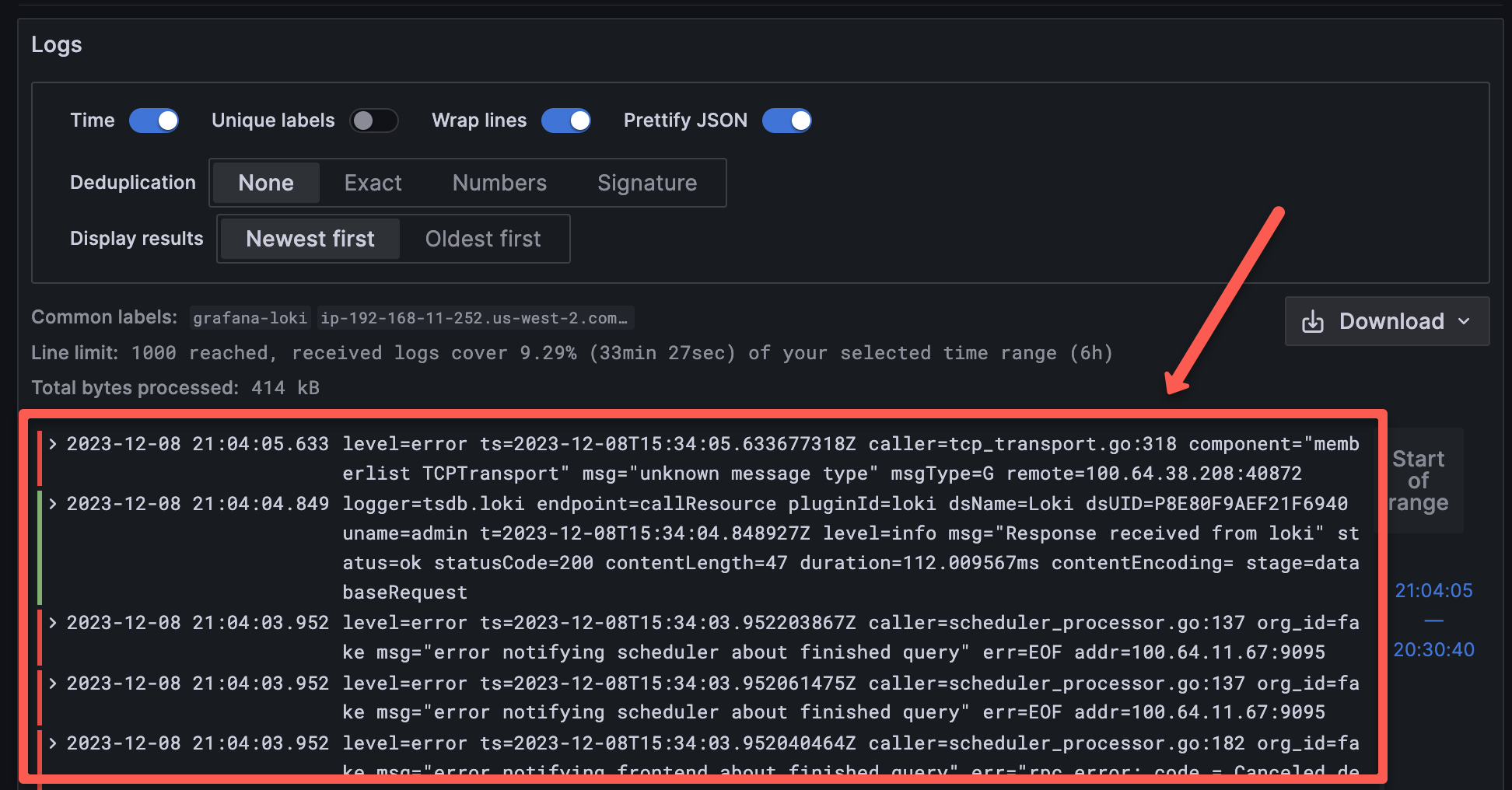Click the 20:30:40 timestamp link
Screen dimensions: 1512x790
tap(1435, 650)
